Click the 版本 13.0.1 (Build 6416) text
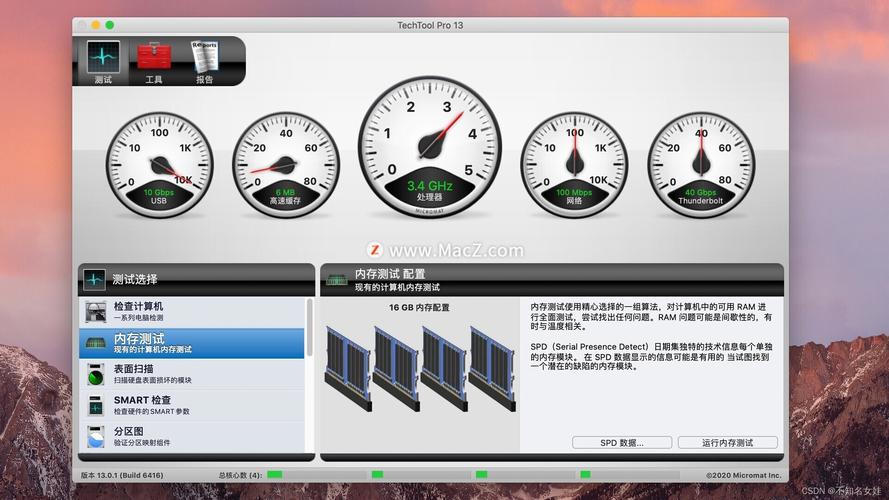The height and width of the screenshot is (500, 889). pos(122,475)
